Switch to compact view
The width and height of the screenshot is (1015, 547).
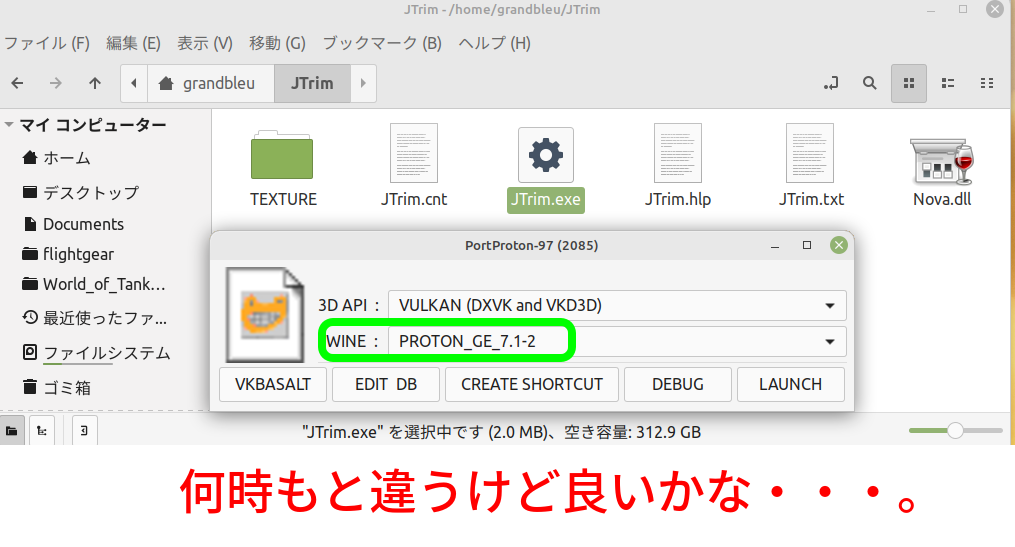pyautogui.click(x=987, y=83)
